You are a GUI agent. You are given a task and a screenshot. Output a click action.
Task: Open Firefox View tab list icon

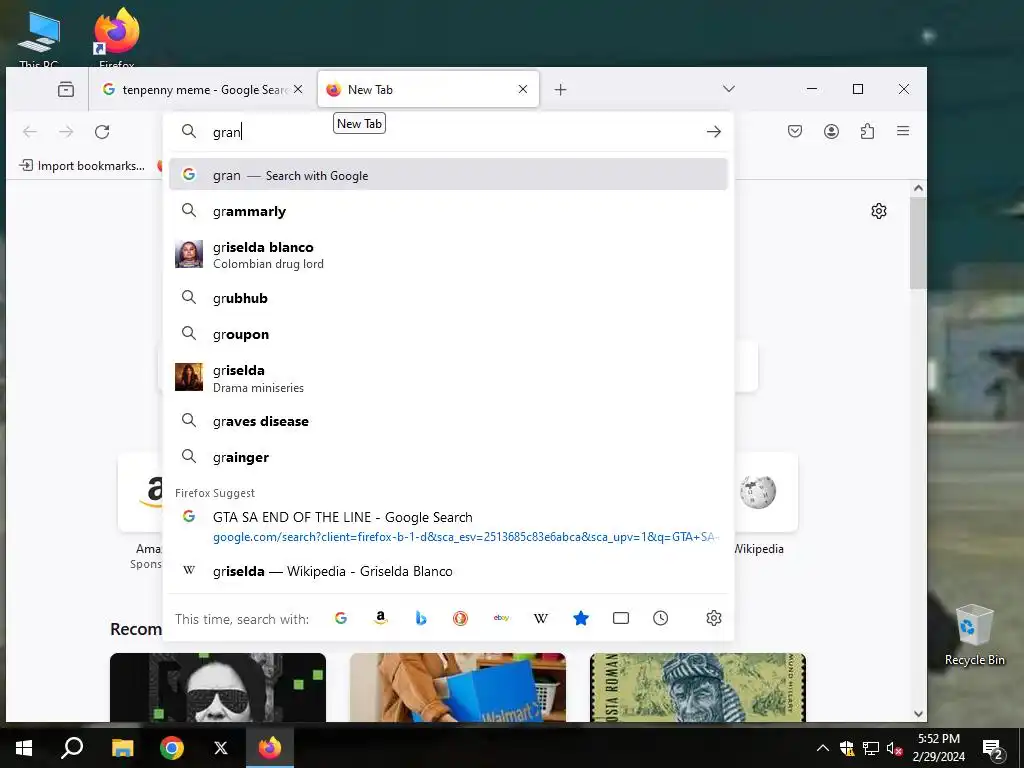coord(66,89)
